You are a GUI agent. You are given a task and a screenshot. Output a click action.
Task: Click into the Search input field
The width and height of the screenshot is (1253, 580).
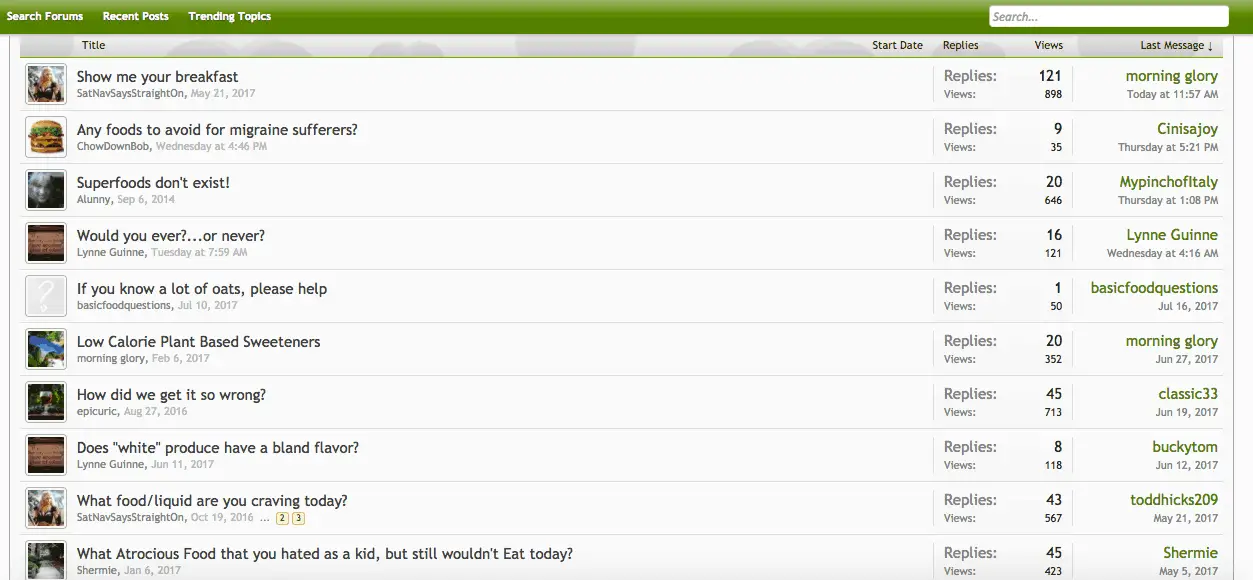click(1108, 16)
